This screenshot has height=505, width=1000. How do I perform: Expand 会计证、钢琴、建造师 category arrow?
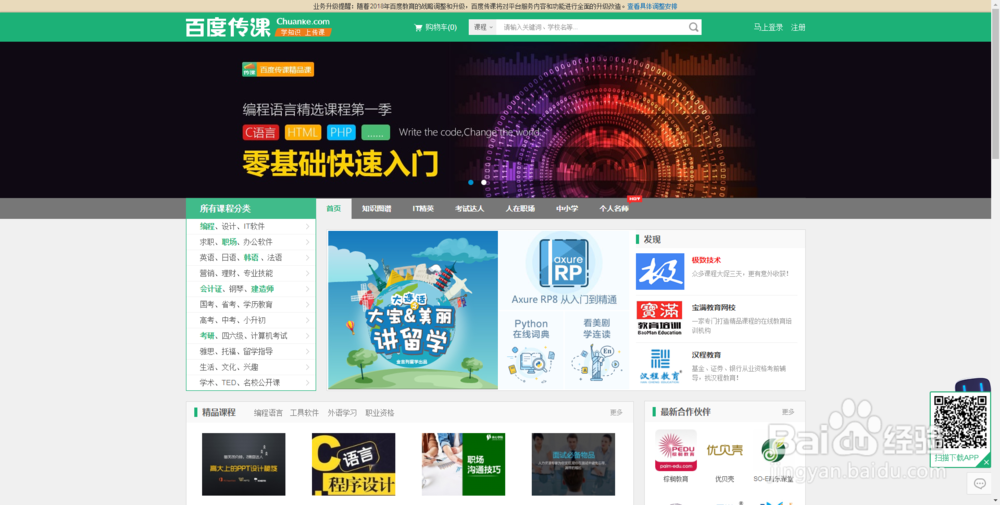pyautogui.click(x=307, y=289)
